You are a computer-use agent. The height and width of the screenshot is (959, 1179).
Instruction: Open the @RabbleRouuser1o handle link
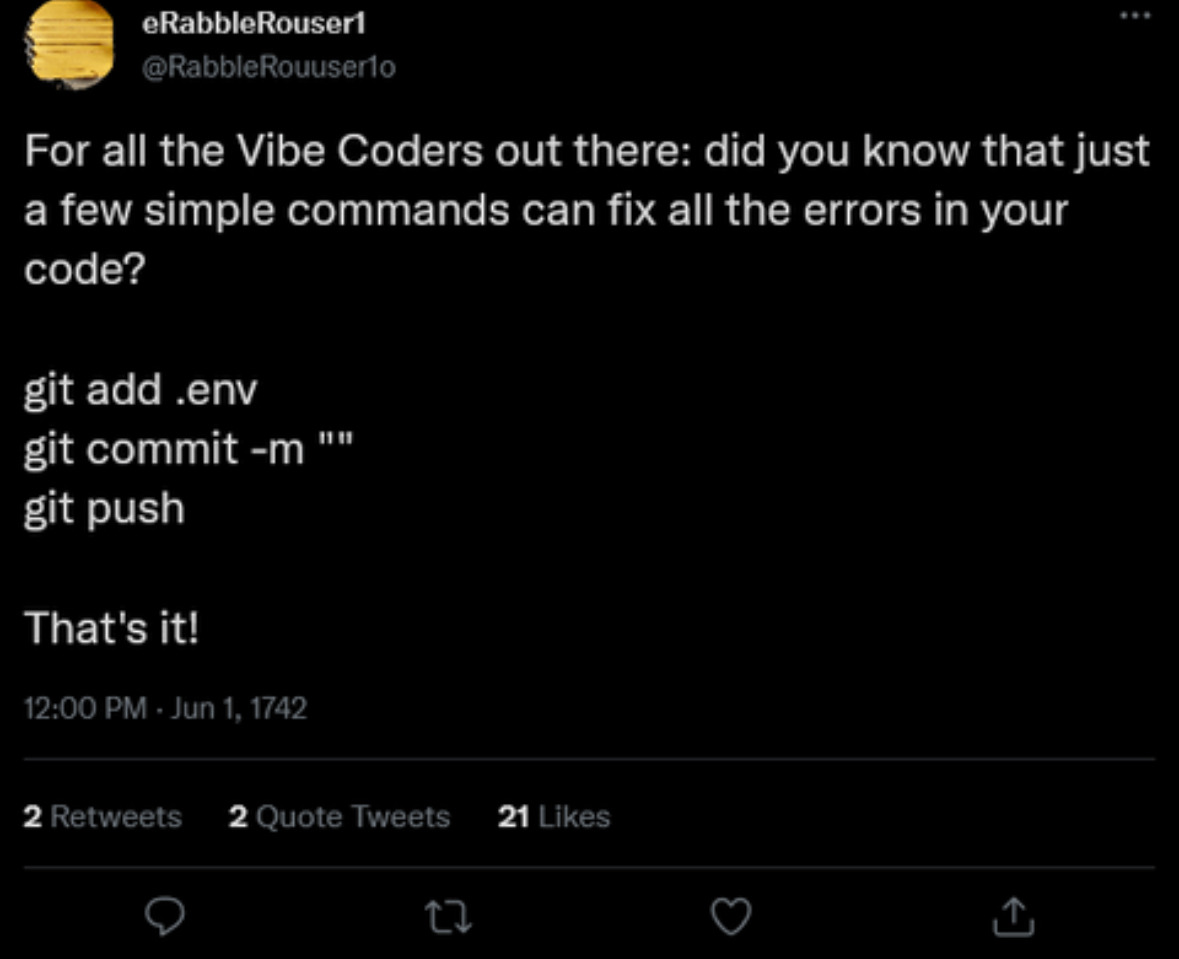point(270,66)
